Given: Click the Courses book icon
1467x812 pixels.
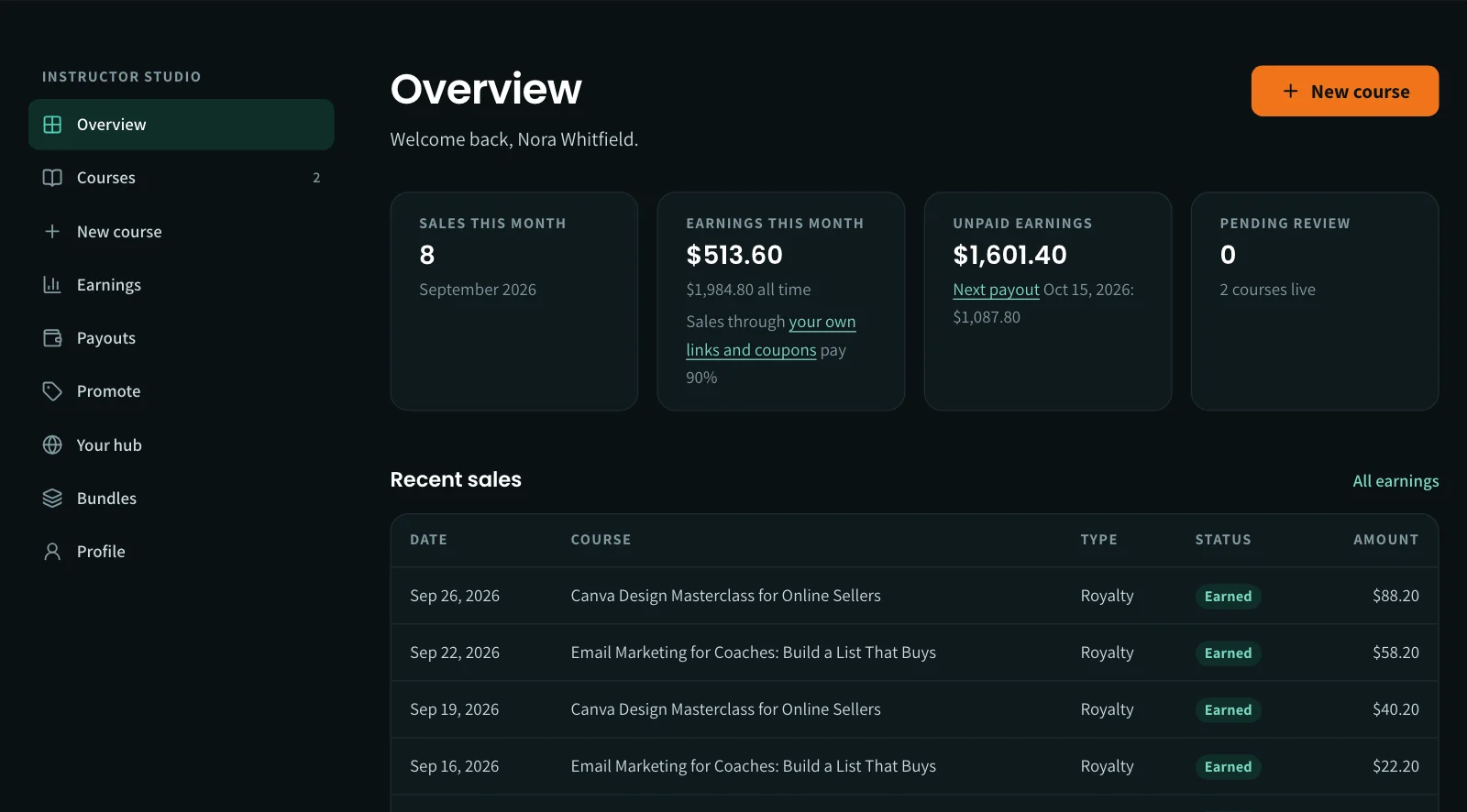Looking at the screenshot, I should tap(52, 178).
